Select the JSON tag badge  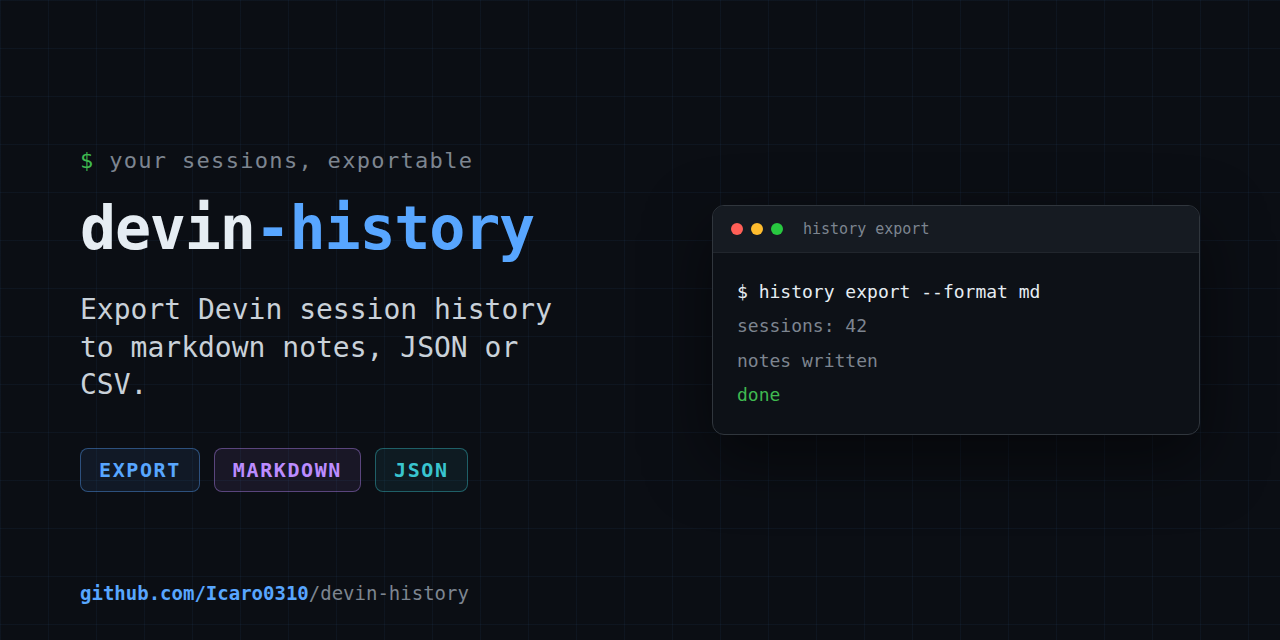pos(421,470)
